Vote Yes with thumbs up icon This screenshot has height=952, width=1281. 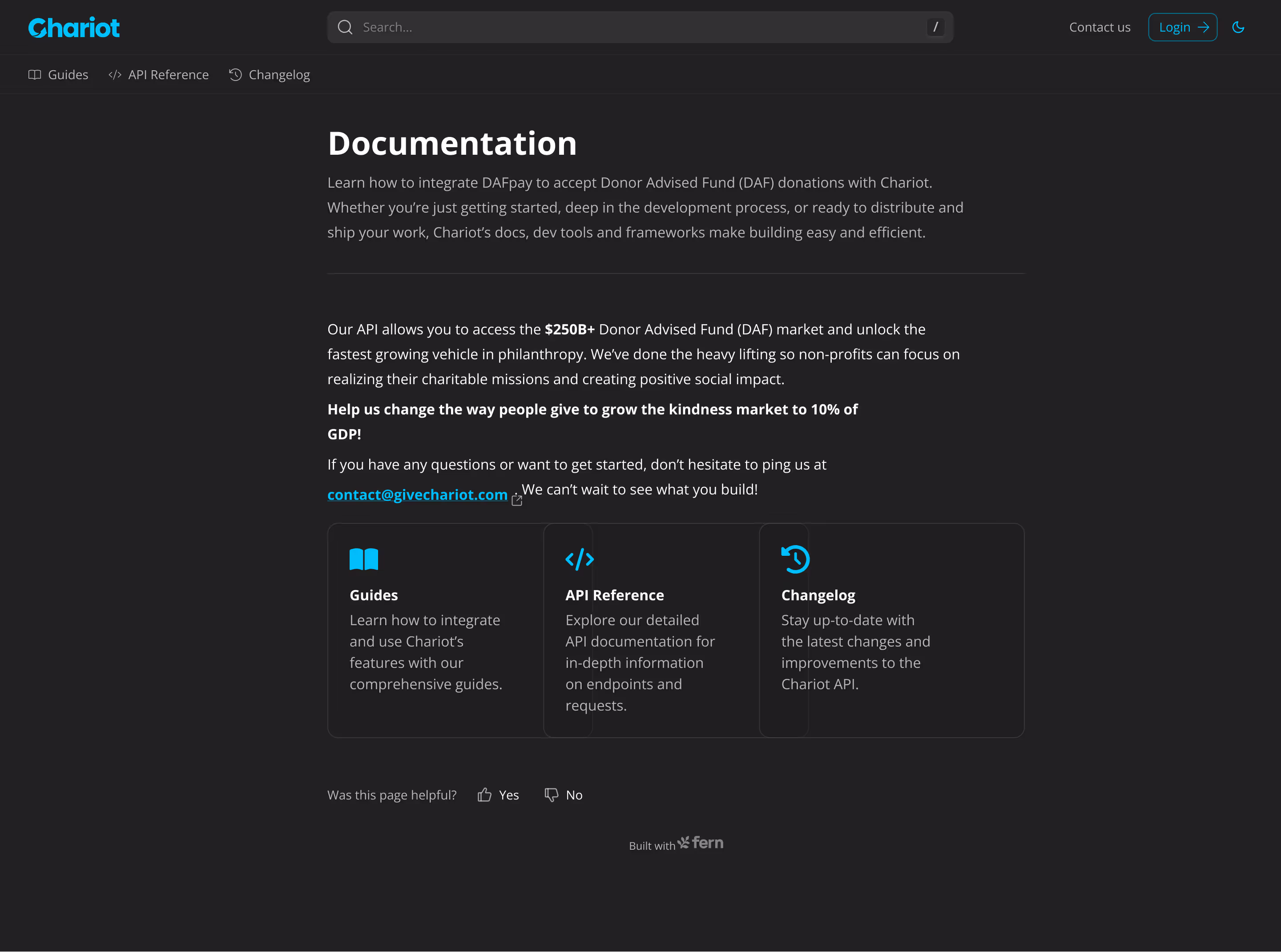[485, 795]
